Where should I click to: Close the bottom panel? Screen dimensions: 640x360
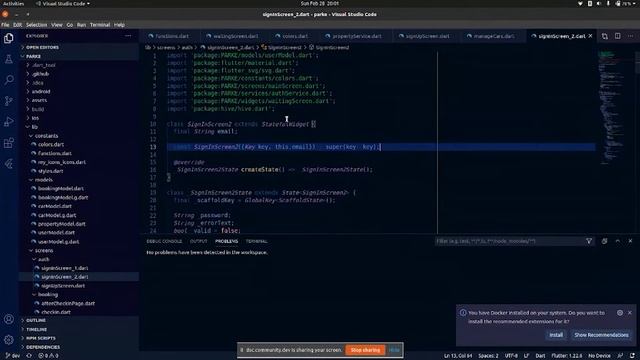coord(630,241)
